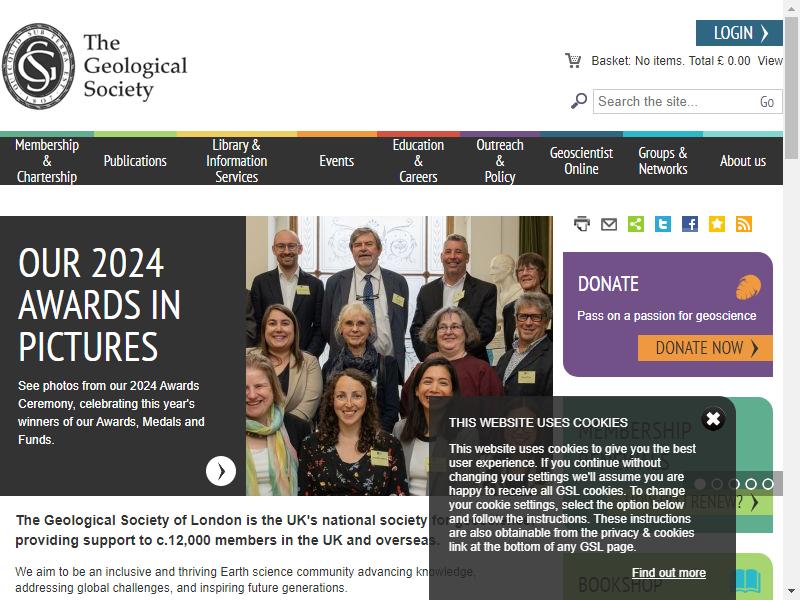Share page via Facebook icon
Screen dimensions: 800x600
coord(690,224)
